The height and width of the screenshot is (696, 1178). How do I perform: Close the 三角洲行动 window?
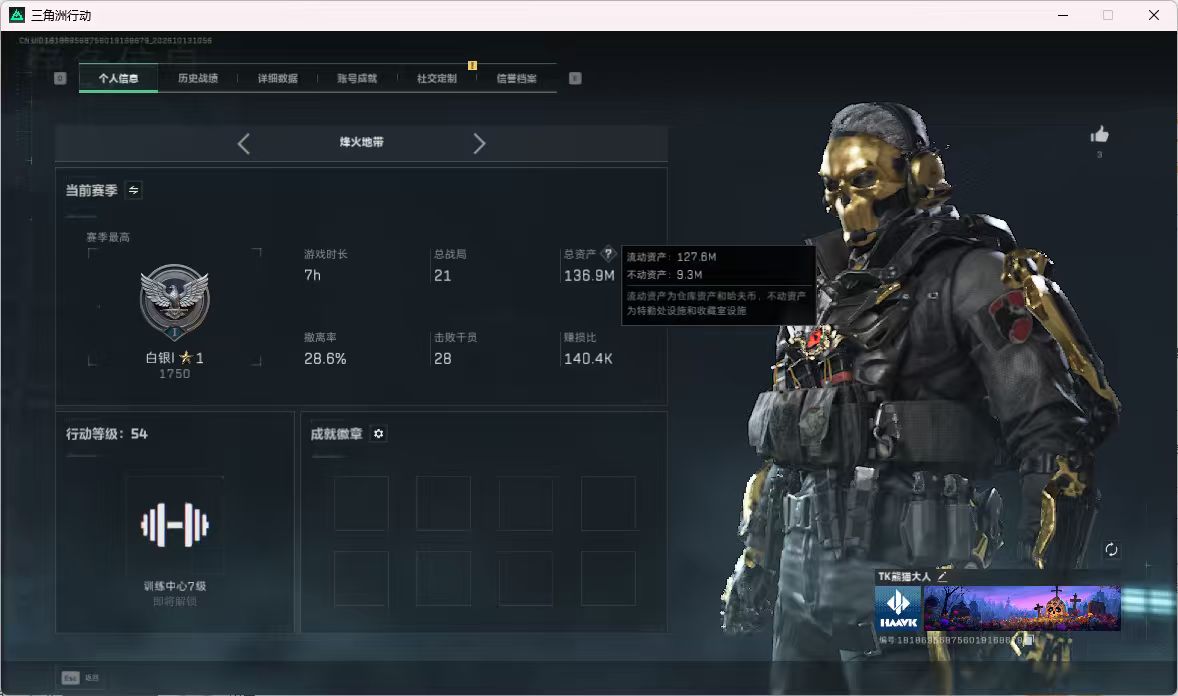[1154, 15]
